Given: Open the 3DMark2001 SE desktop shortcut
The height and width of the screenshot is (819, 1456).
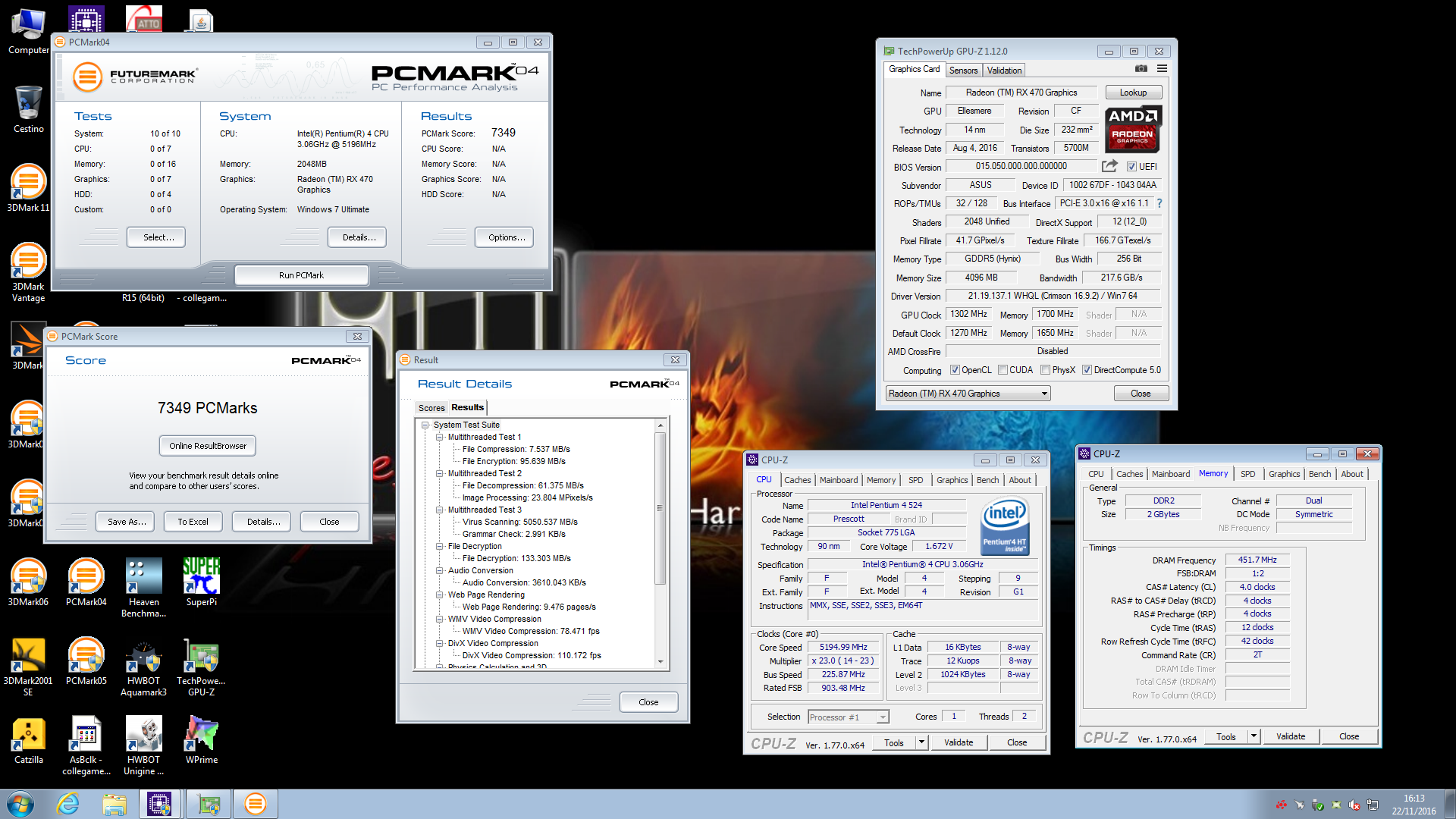Looking at the screenshot, I should click(x=28, y=667).
